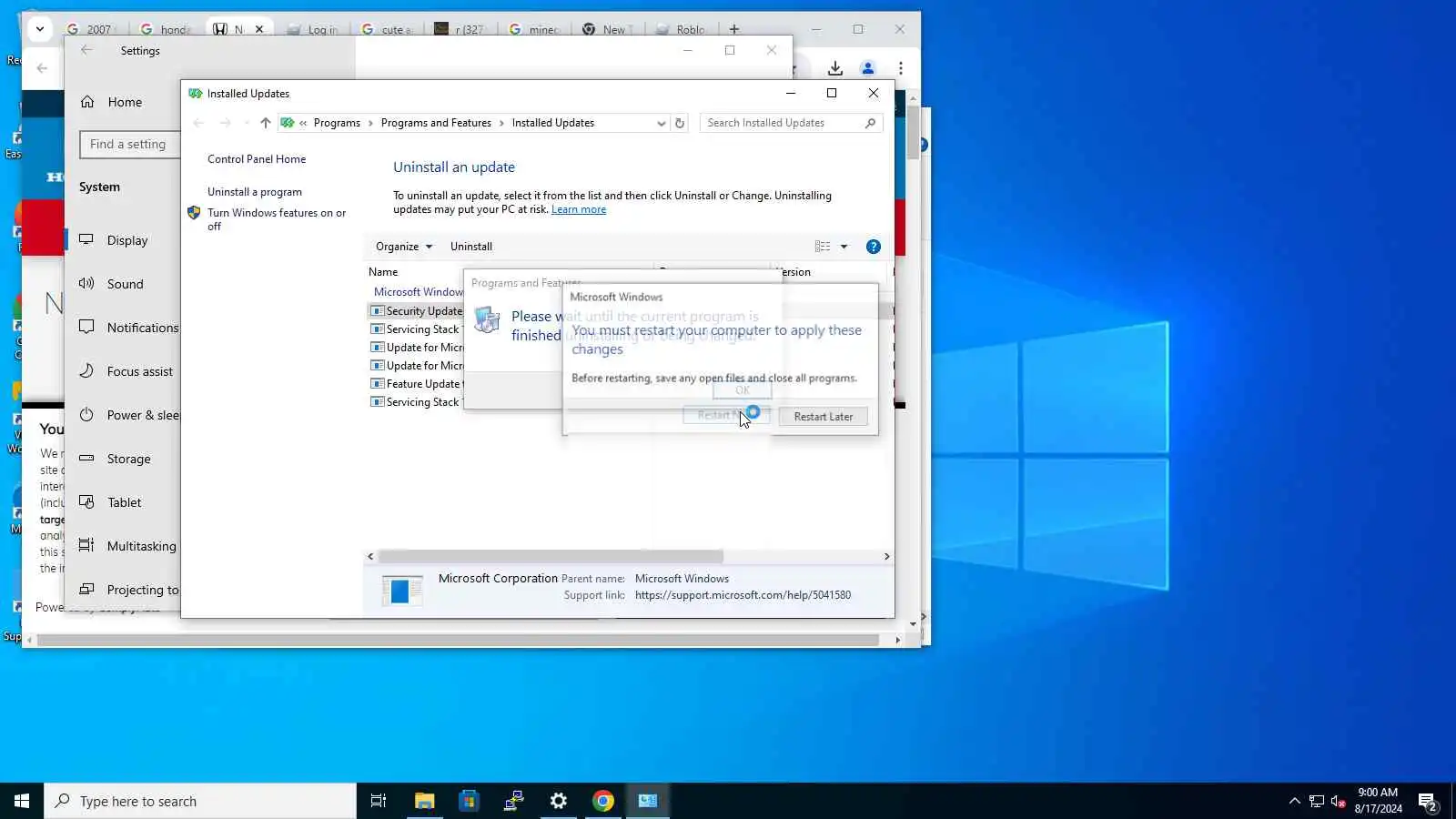This screenshot has height=819, width=1456.
Task: Open Chrome profile icon
Action: [x=868, y=68]
